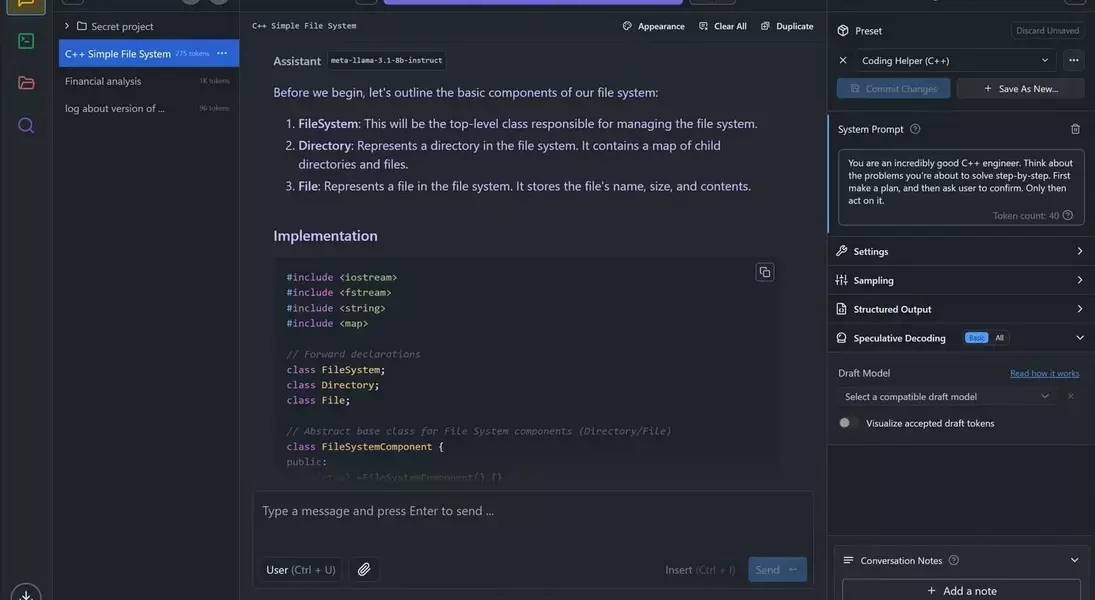Click the System Prompt help icon
Image resolution: width=1095 pixels, height=600 pixels.
click(915, 129)
